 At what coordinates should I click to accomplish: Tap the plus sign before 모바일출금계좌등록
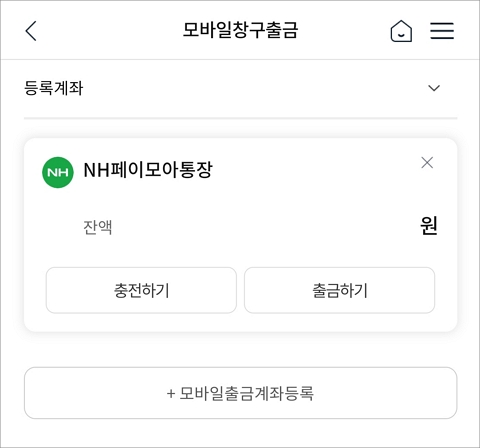[171, 394]
